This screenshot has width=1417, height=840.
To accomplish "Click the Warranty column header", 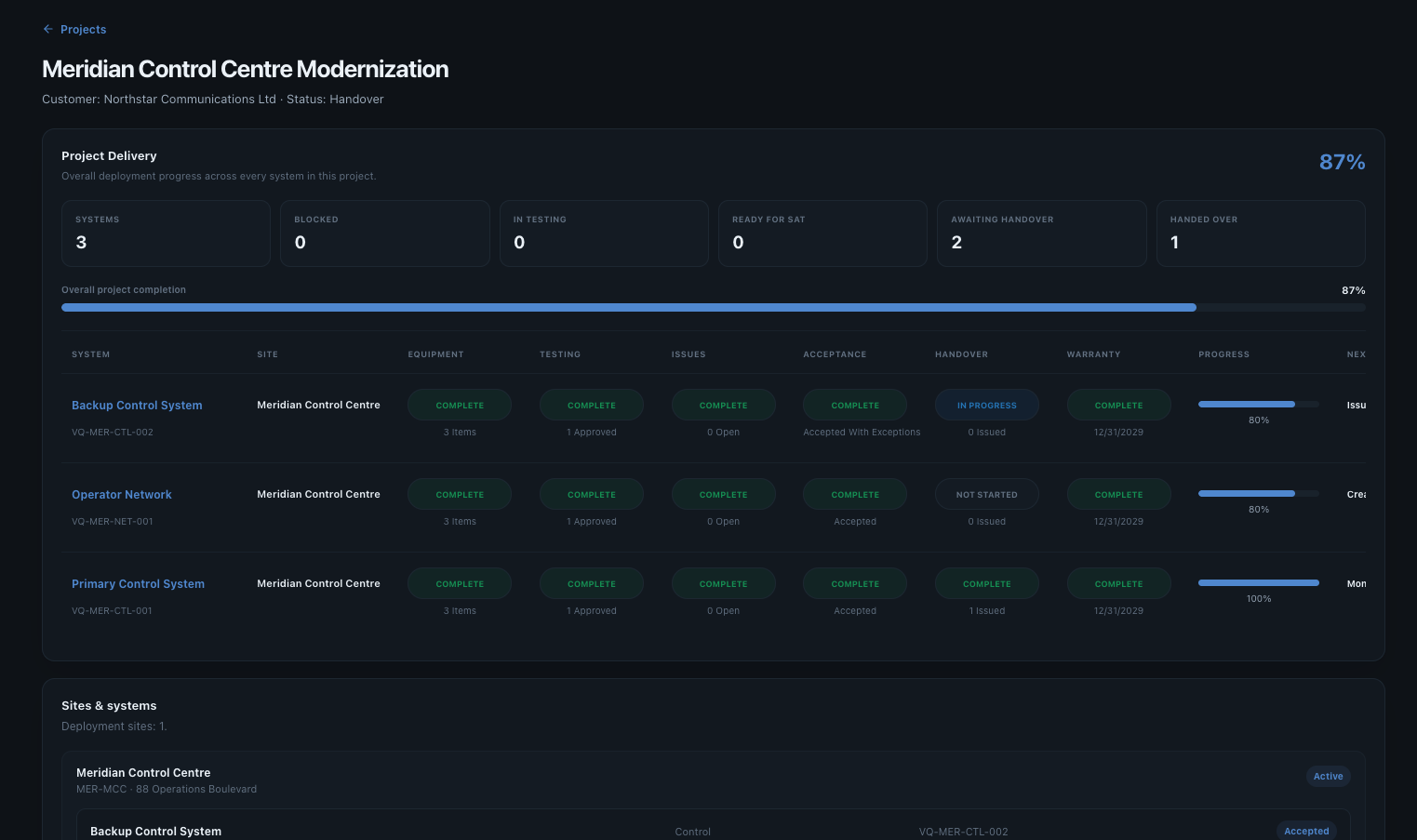I will (x=1093, y=354).
